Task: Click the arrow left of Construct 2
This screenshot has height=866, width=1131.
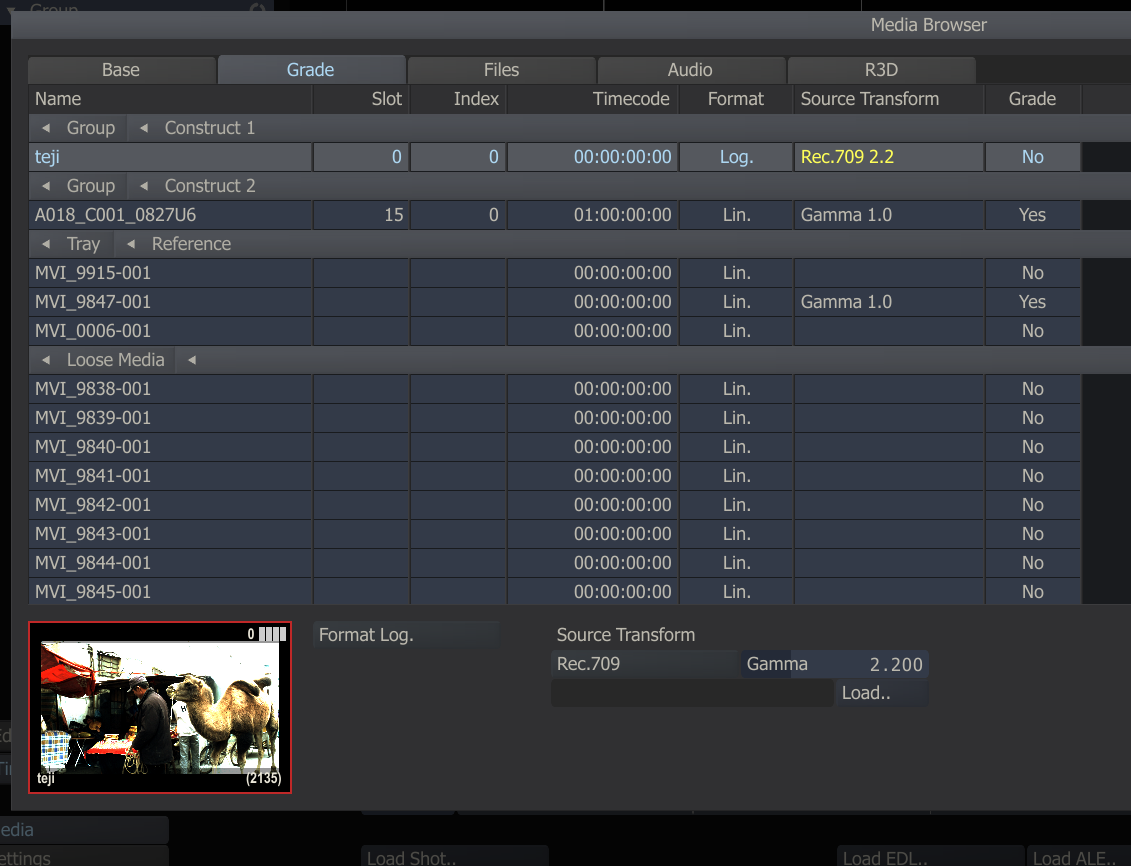Action: tap(144, 186)
